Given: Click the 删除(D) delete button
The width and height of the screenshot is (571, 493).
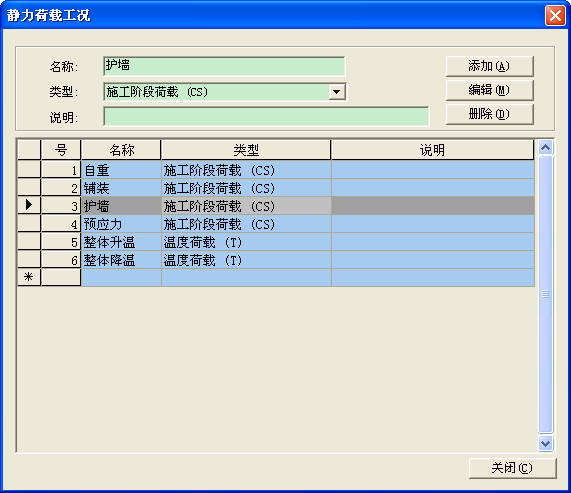Looking at the screenshot, I should coord(489,114).
